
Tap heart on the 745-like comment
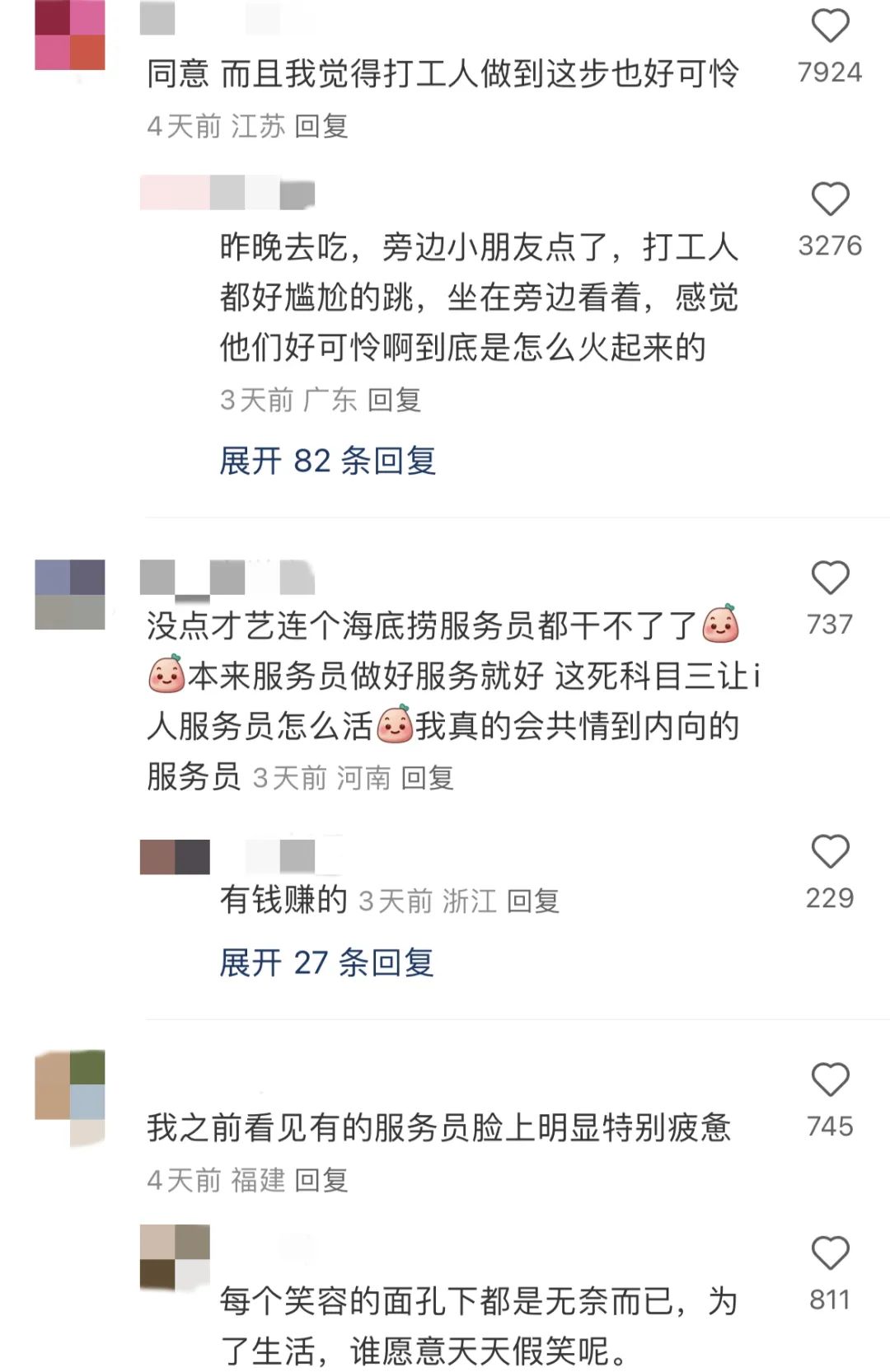830,1080
